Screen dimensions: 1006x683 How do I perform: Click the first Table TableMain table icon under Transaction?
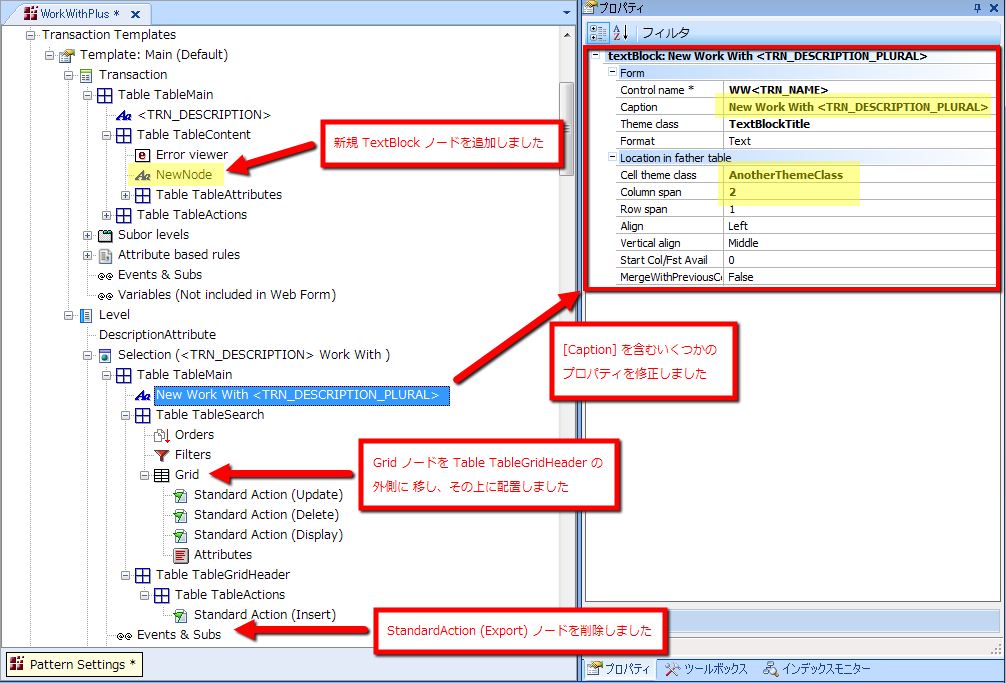pyautogui.click(x=105, y=95)
